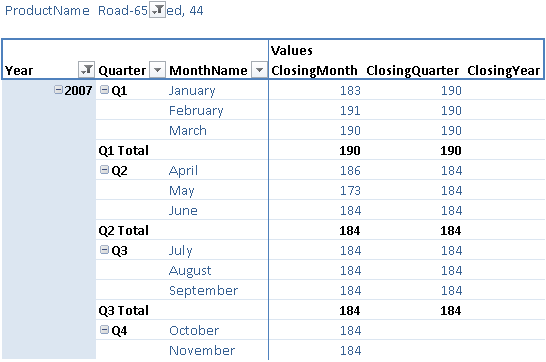Select the ClosingQuarter column header
Image resolution: width=546 pixels, height=362 pixels.
(x=413, y=70)
